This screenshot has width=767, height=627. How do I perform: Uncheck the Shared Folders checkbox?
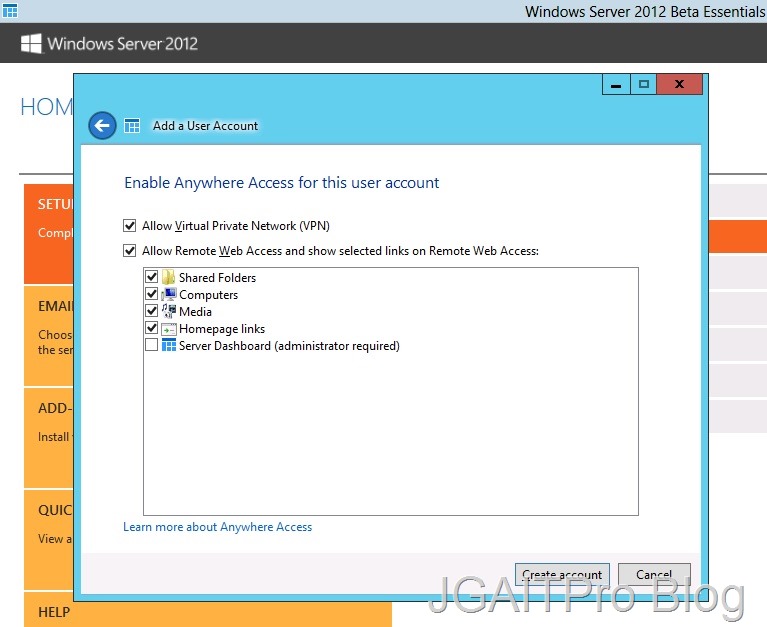(151, 277)
